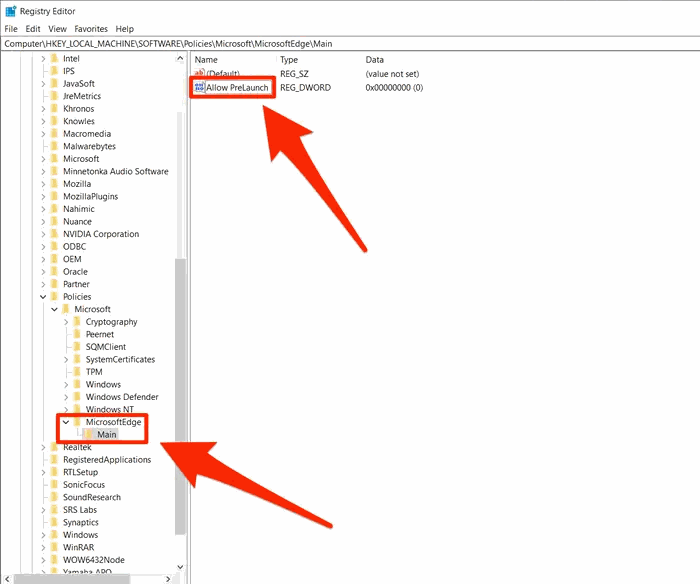The image size is (700, 584).
Task: Click the WinRAR folder icon
Action: 55,547
